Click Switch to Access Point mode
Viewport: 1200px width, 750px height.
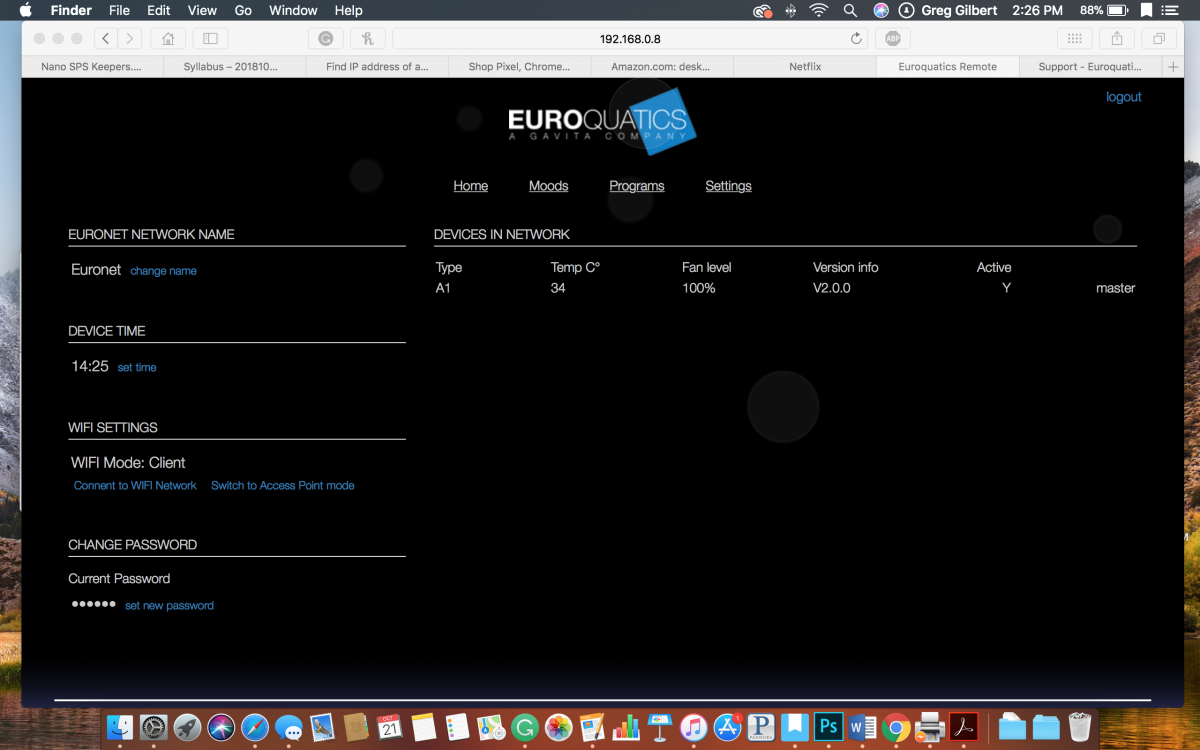[x=283, y=486]
